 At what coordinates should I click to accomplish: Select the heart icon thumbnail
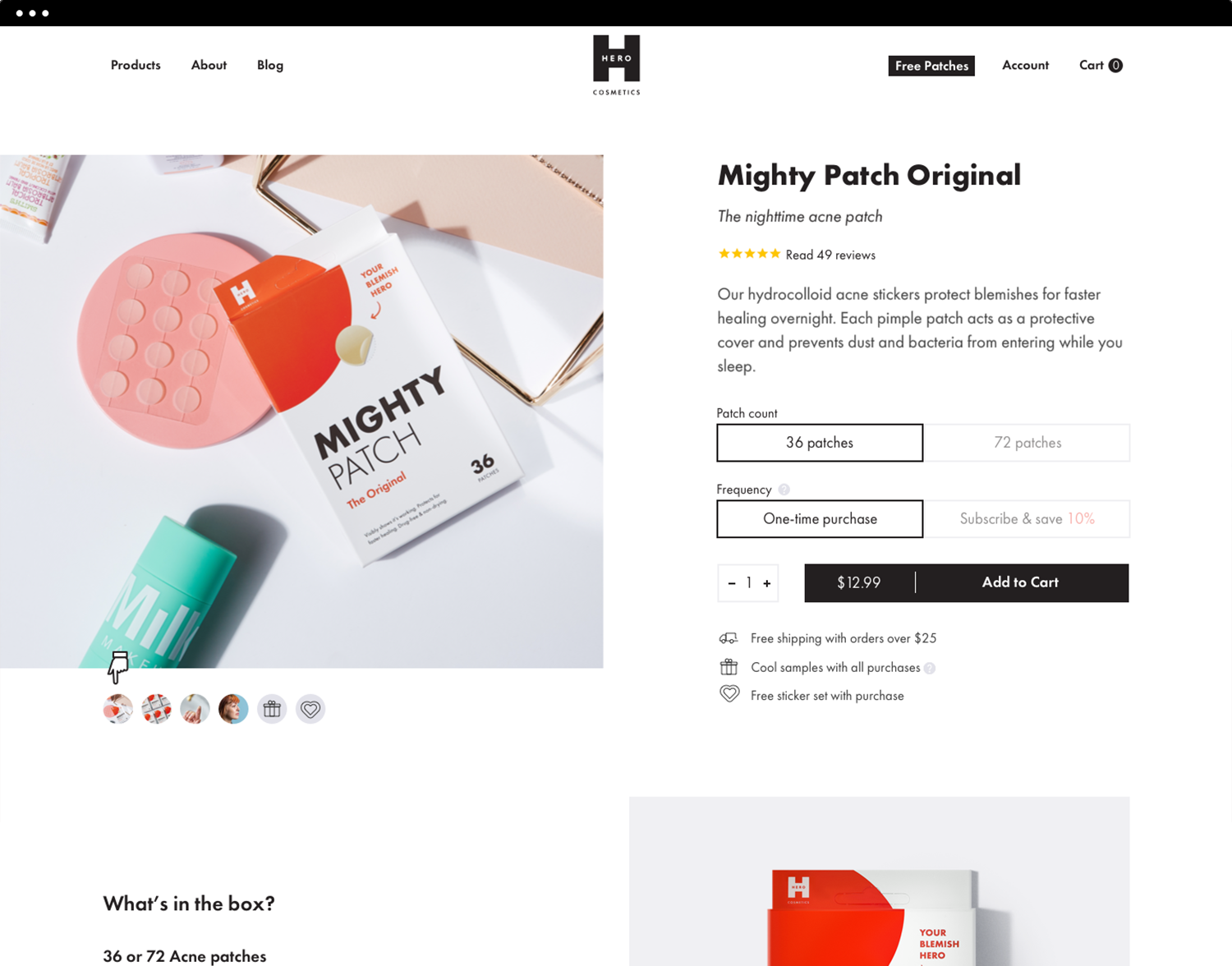click(x=310, y=709)
